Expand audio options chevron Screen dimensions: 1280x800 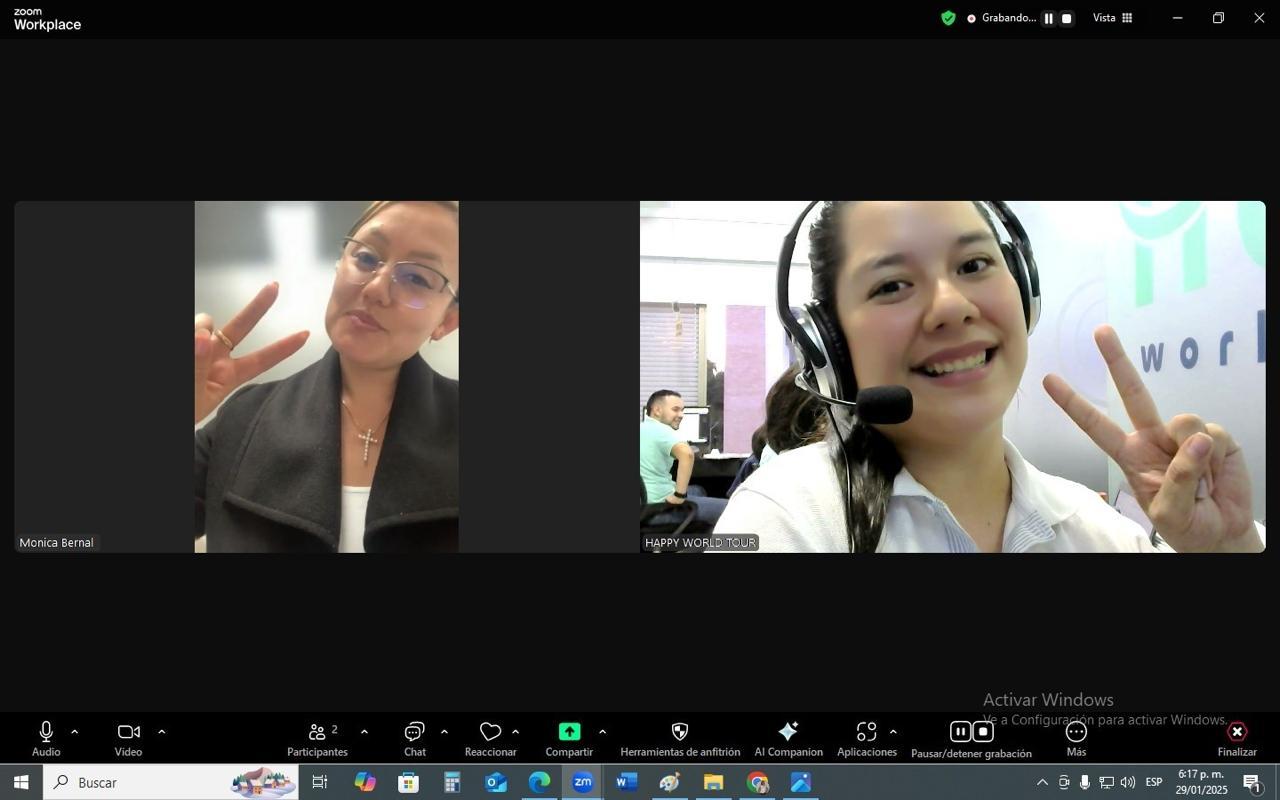[74, 732]
